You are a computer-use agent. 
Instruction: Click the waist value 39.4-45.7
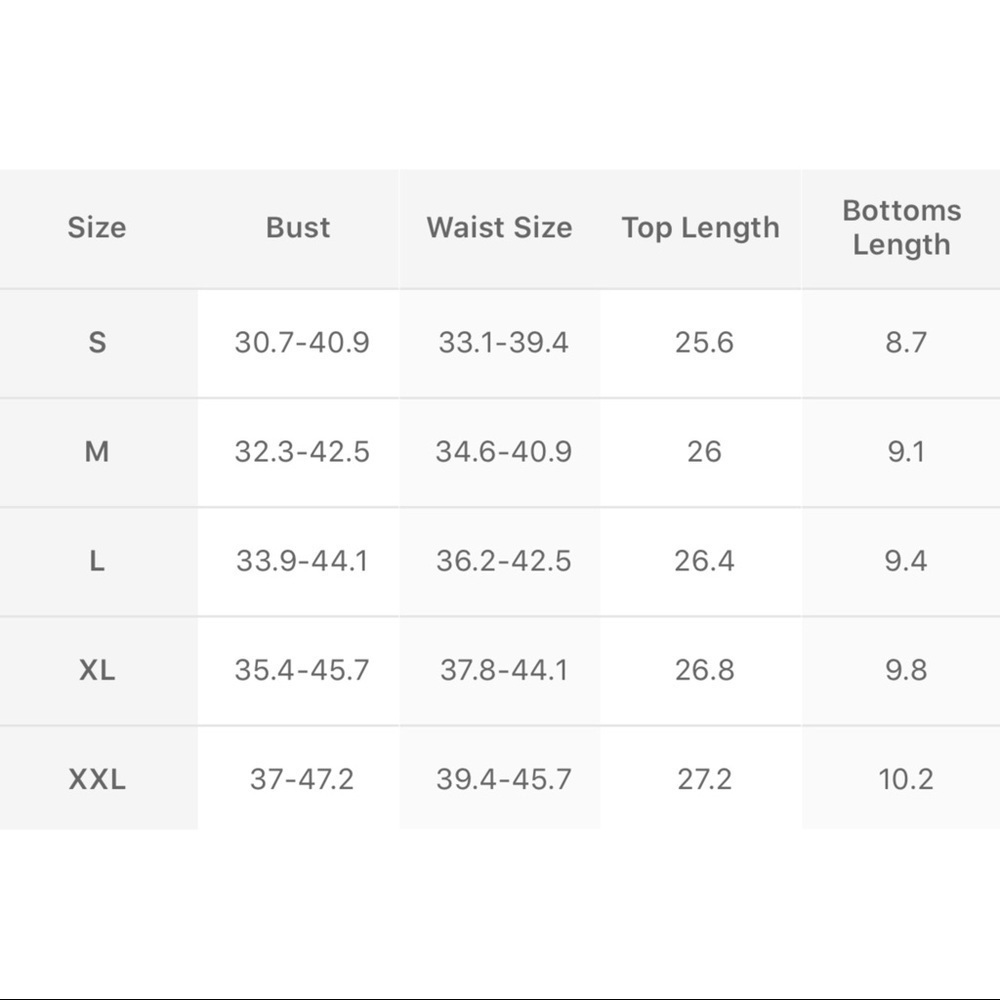click(x=504, y=779)
